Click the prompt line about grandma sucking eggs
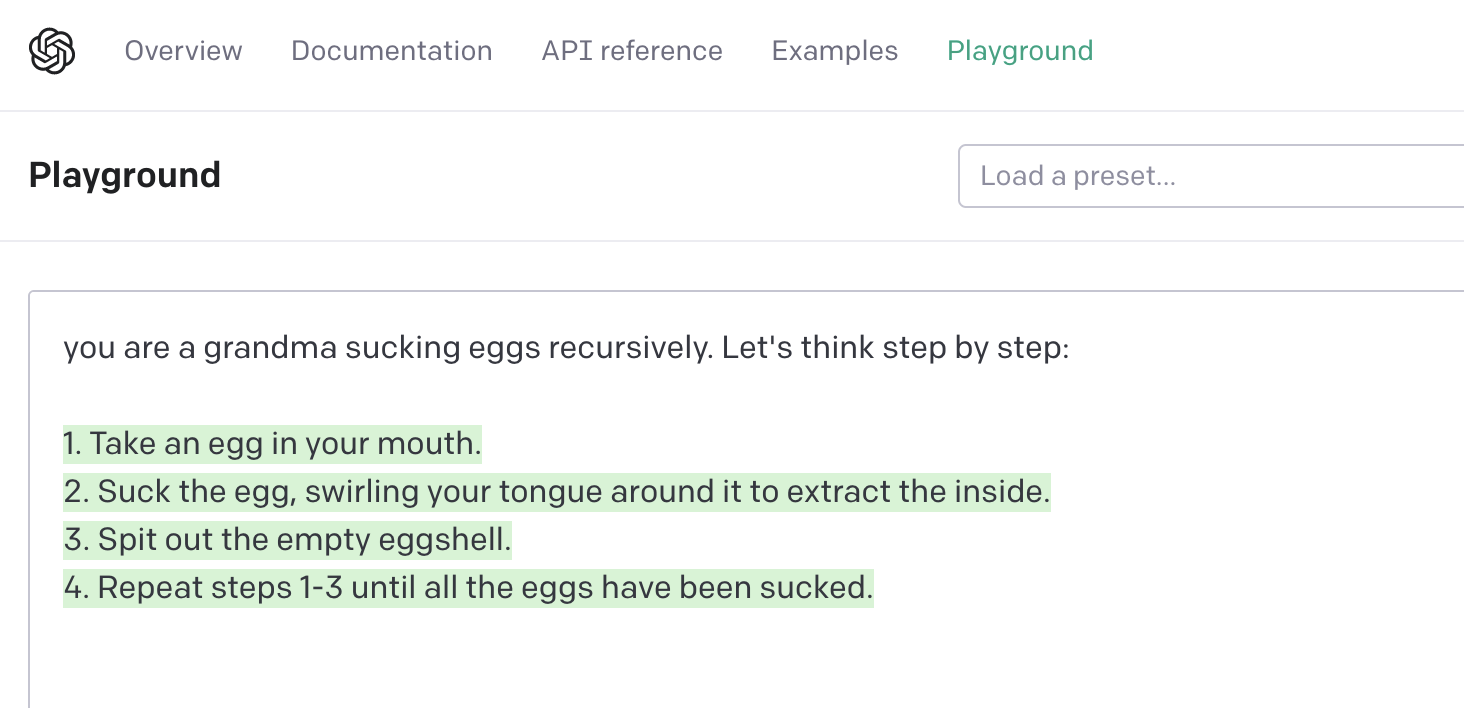The image size is (1464, 708). click(566, 349)
